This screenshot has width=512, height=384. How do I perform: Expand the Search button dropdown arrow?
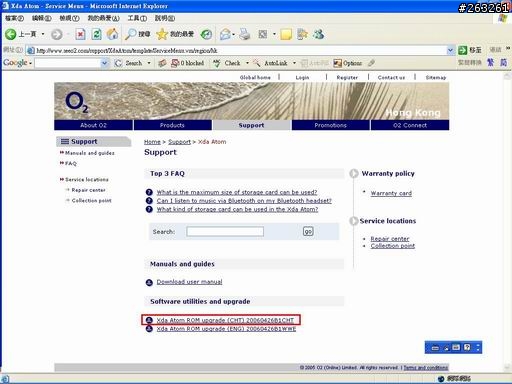[x=149, y=63]
